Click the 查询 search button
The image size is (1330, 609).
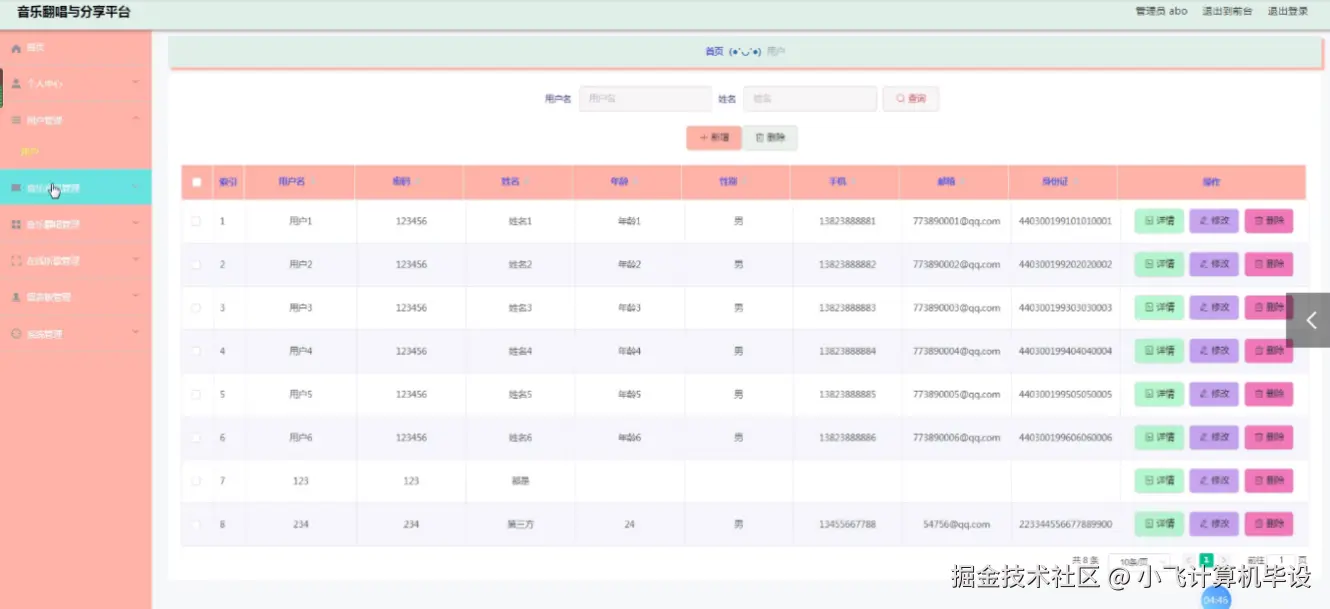(911, 99)
